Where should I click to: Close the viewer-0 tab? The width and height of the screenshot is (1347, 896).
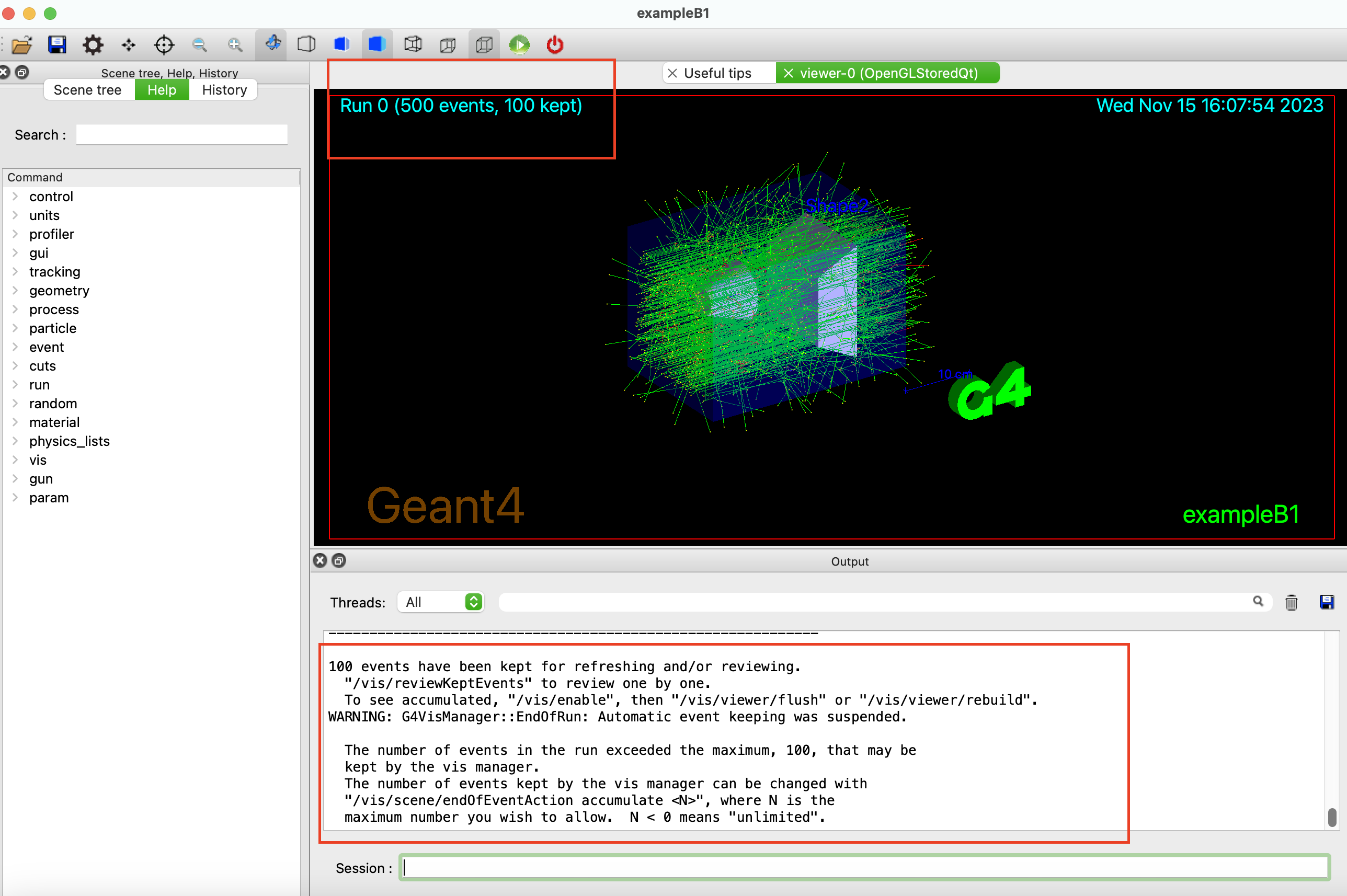pyautogui.click(x=789, y=73)
